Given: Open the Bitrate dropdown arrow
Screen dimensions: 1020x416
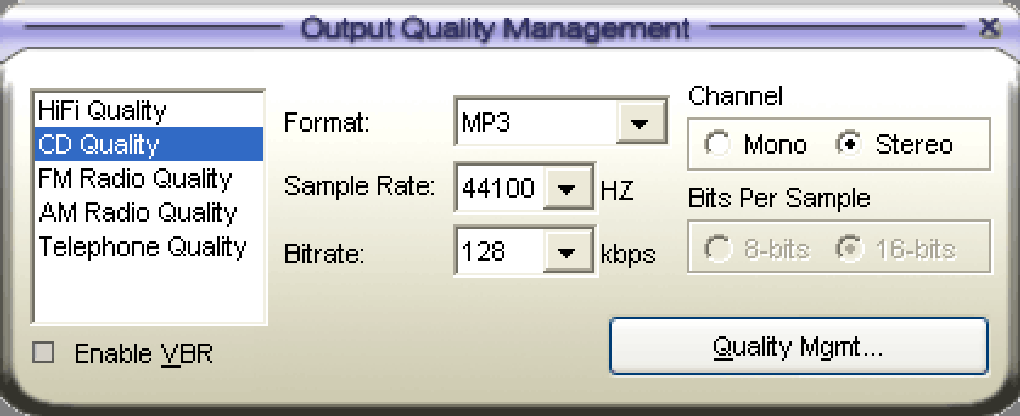Looking at the screenshot, I should pos(567,251).
